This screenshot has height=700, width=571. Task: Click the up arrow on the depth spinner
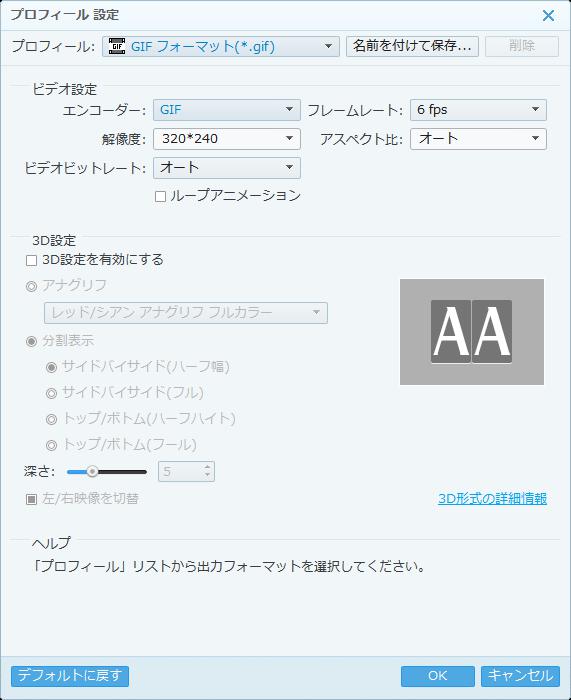207,467
